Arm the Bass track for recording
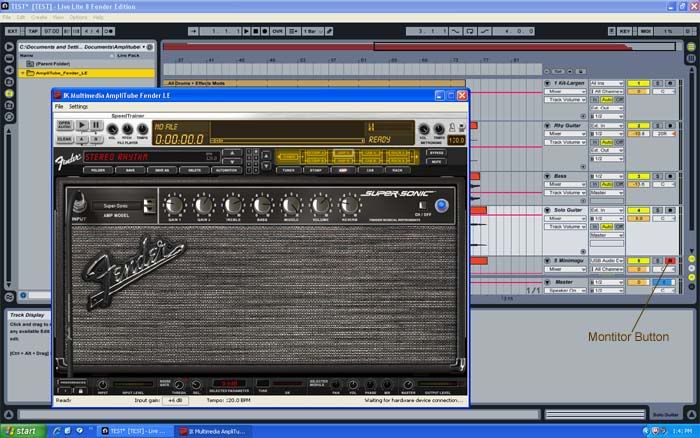 (670, 176)
